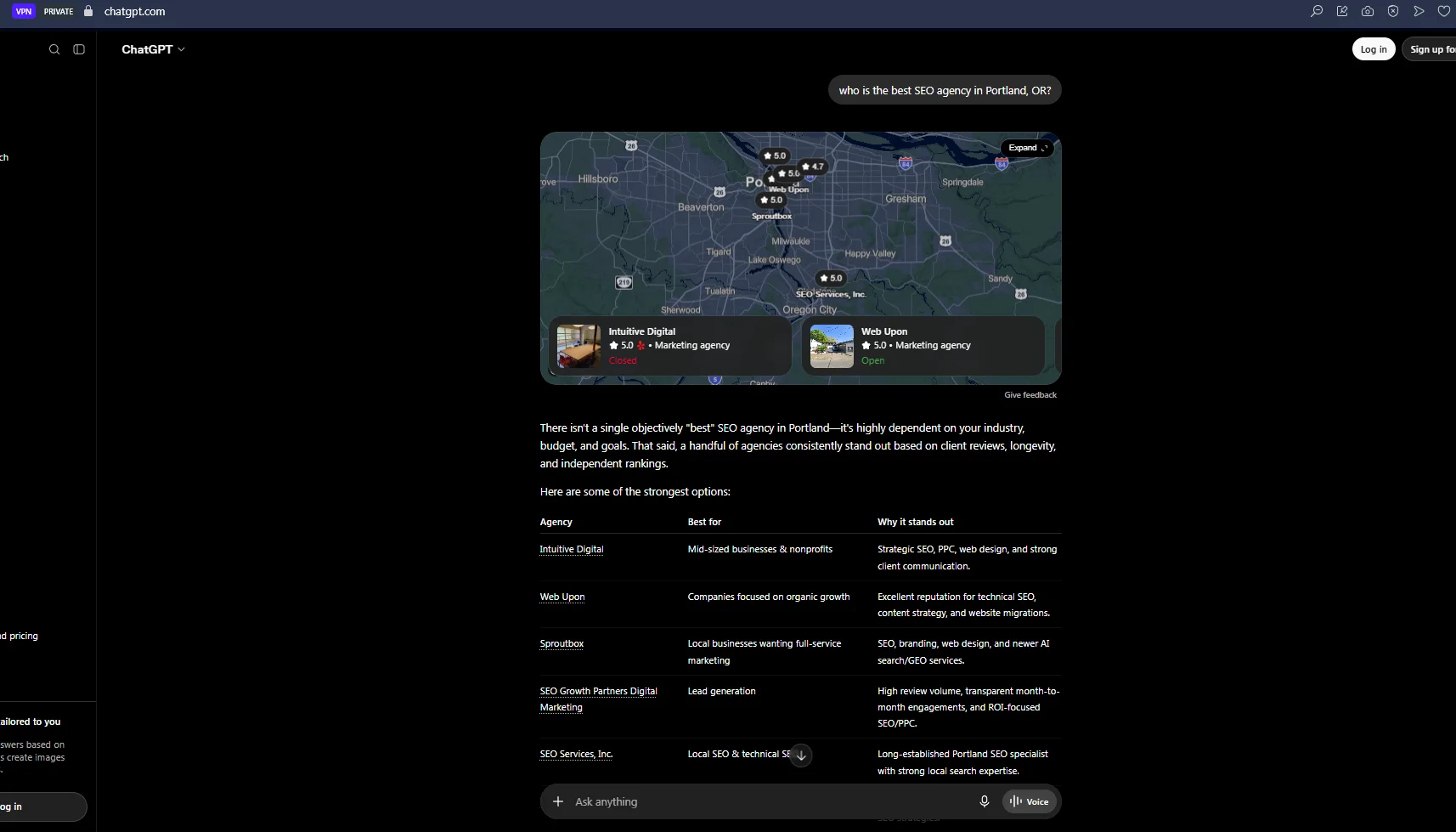This screenshot has height=832, width=1456.
Task: Open the browser zoom-out magnifier icon
Action: point(1317,11)
